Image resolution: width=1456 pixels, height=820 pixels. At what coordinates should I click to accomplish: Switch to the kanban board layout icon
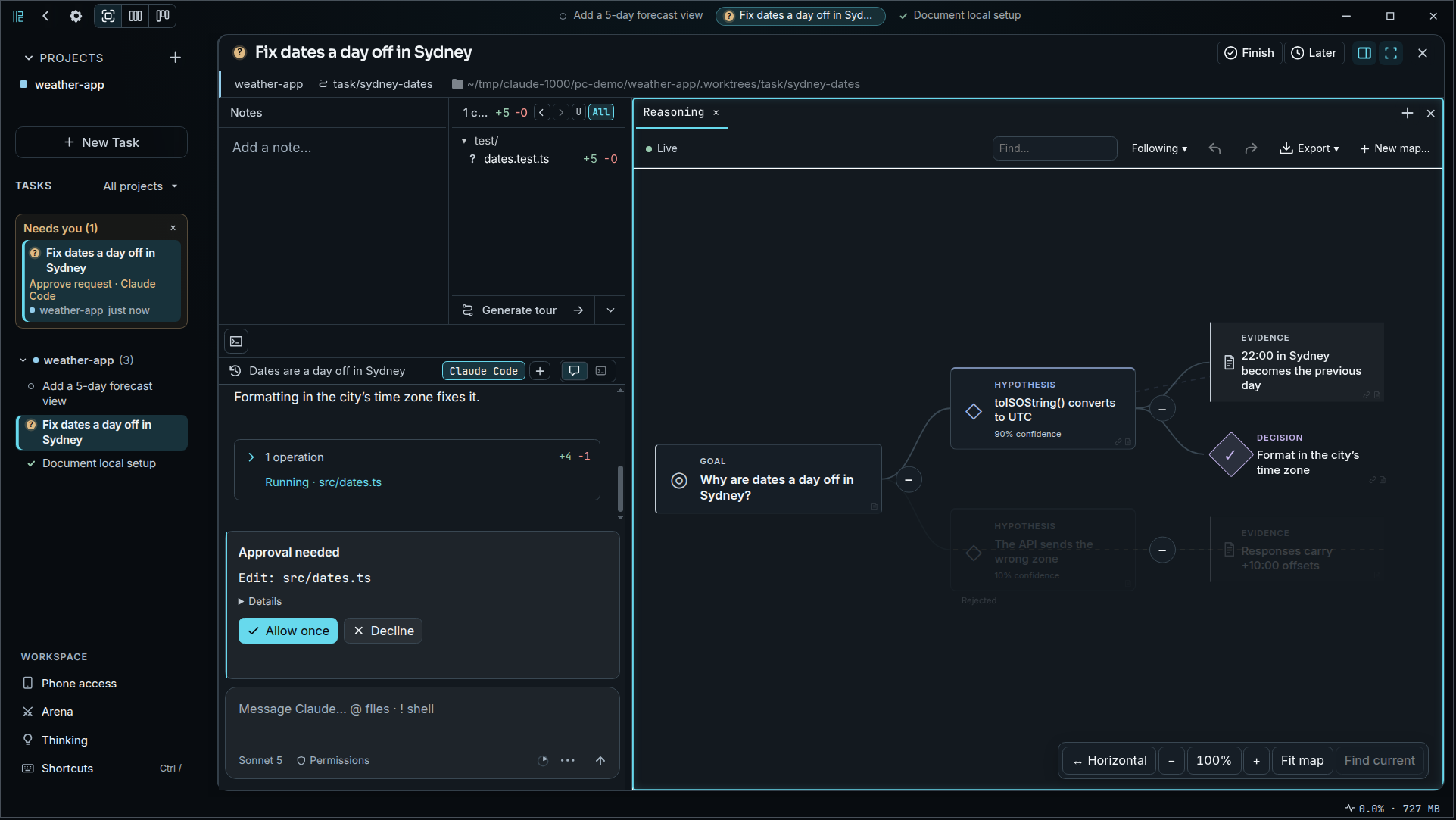pyautogui.click(x=163, y=16)
